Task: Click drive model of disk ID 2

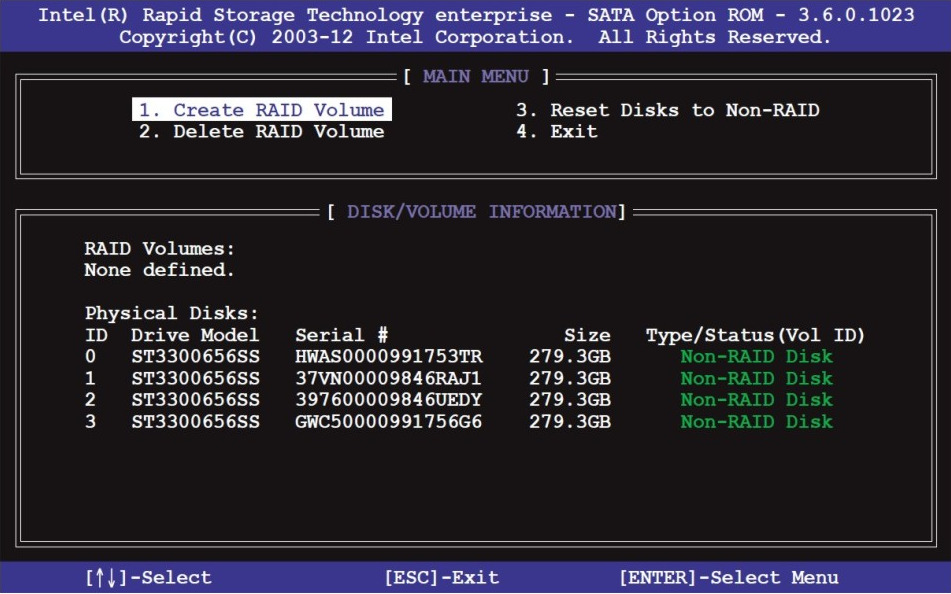Action: point(195,400)
